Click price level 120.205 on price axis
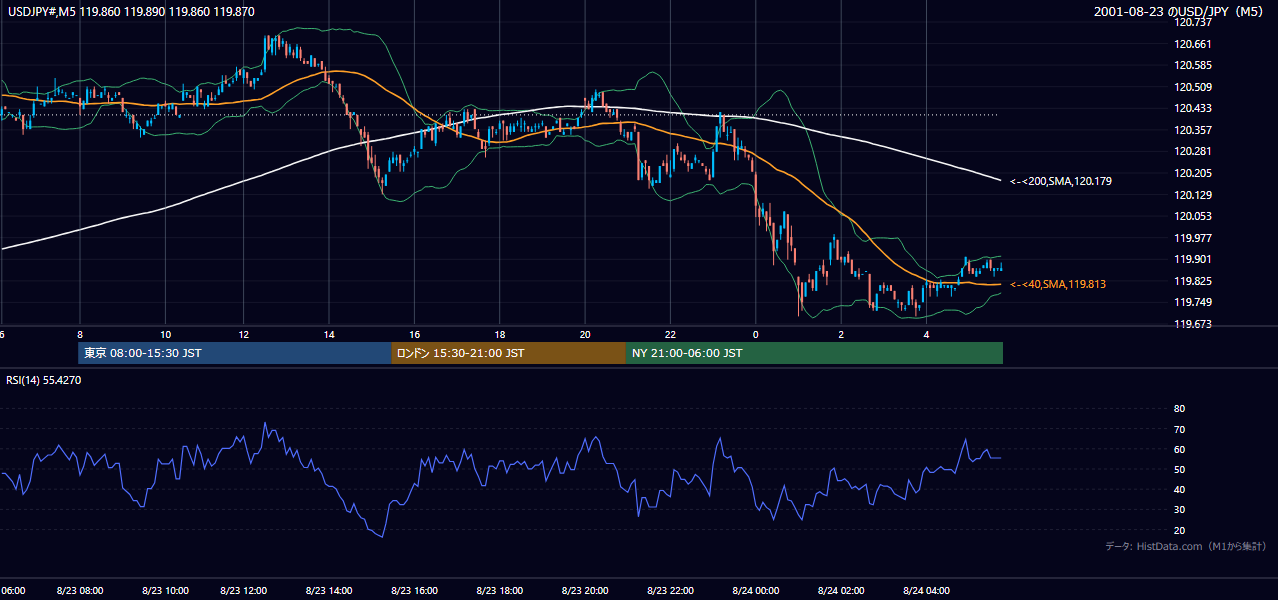1278x600 pixels. tap(1192, 173)
